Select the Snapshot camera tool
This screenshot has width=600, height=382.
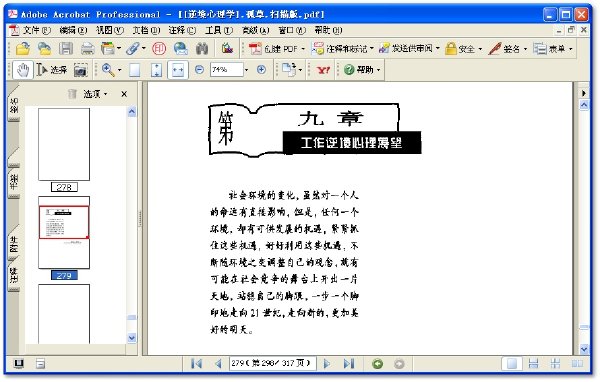[80, 70]
